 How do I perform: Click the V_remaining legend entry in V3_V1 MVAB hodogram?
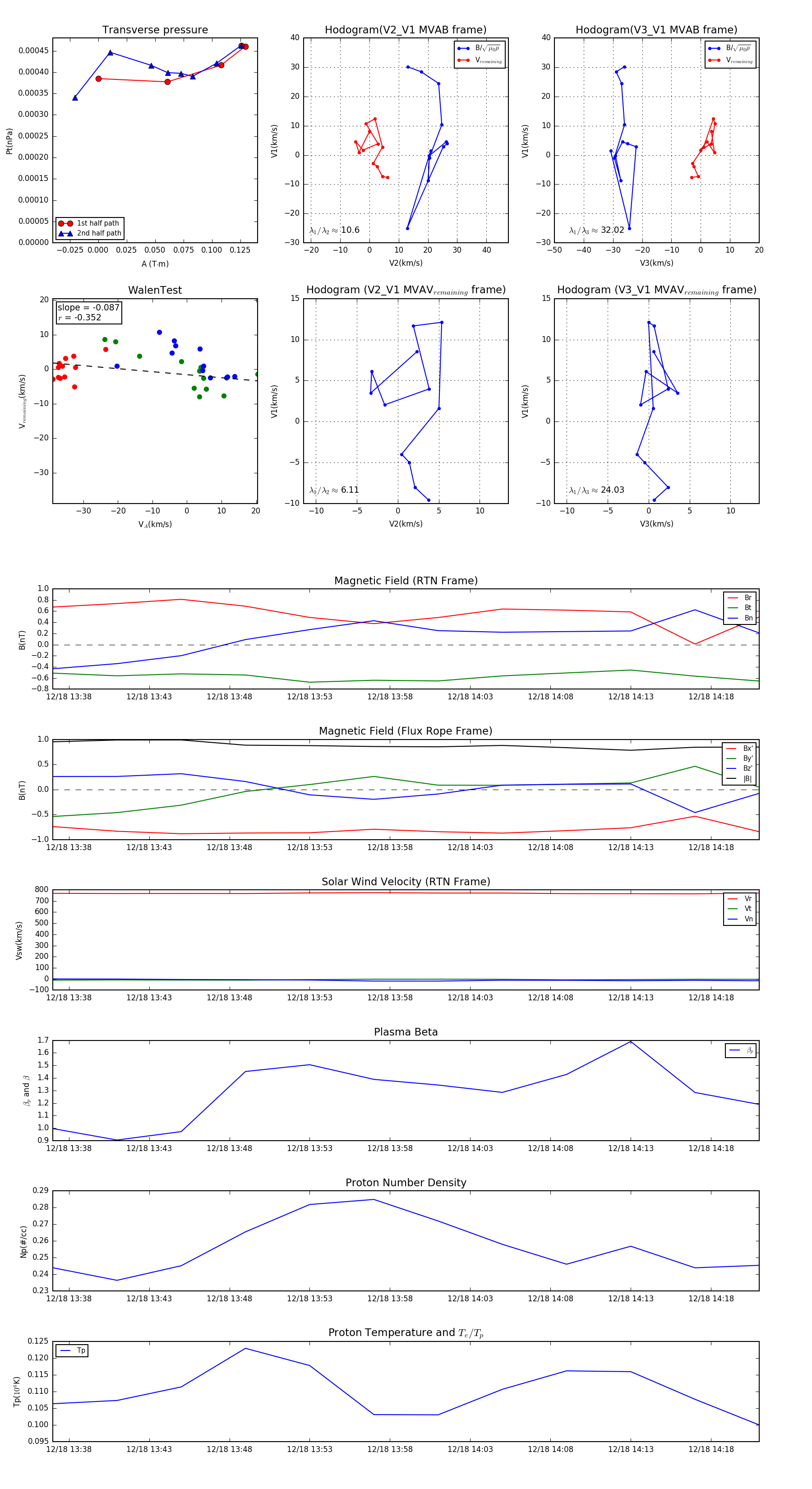730,60
